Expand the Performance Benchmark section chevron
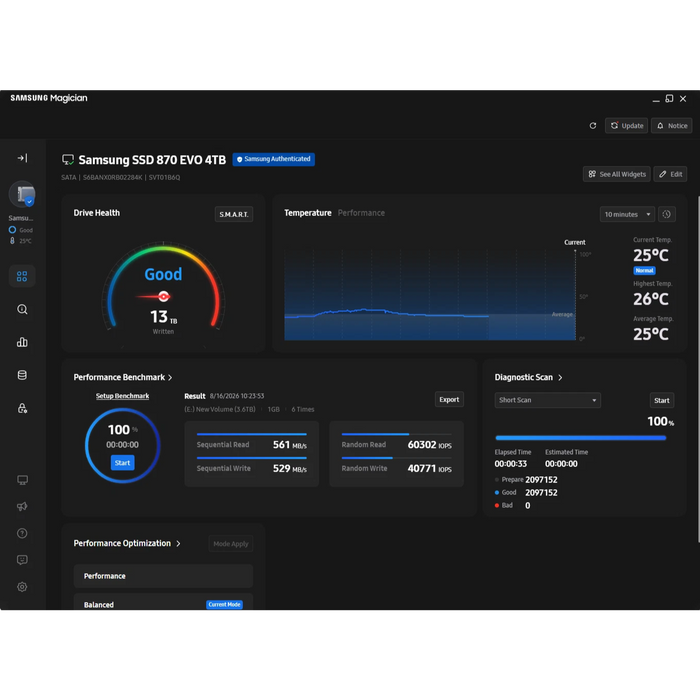This screenshot has height=700, width=700. 170,378
